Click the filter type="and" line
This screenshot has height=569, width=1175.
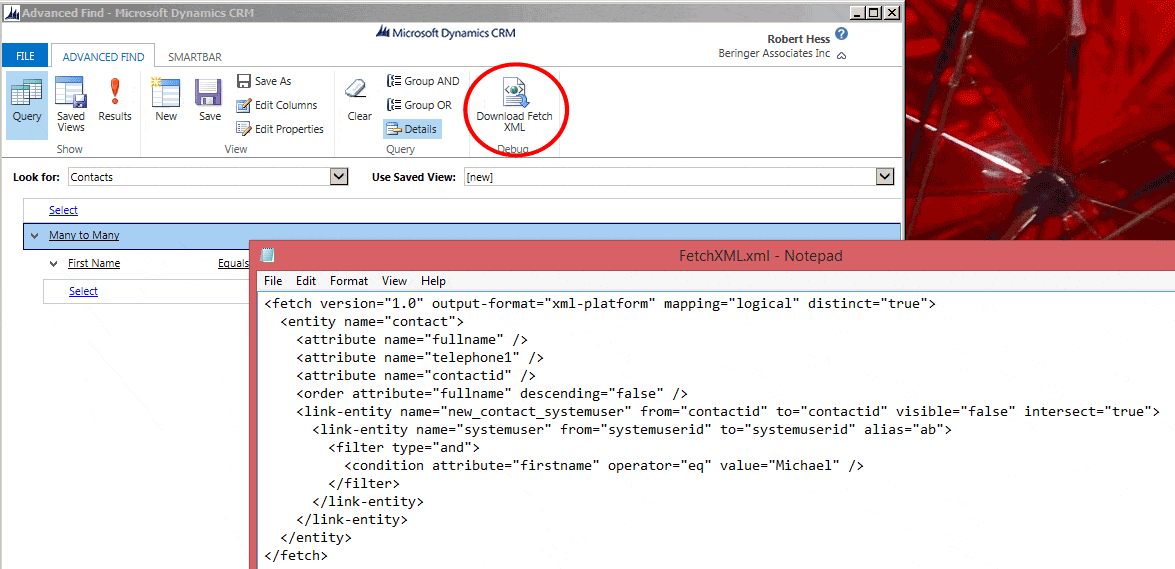(x=404, y=448)
